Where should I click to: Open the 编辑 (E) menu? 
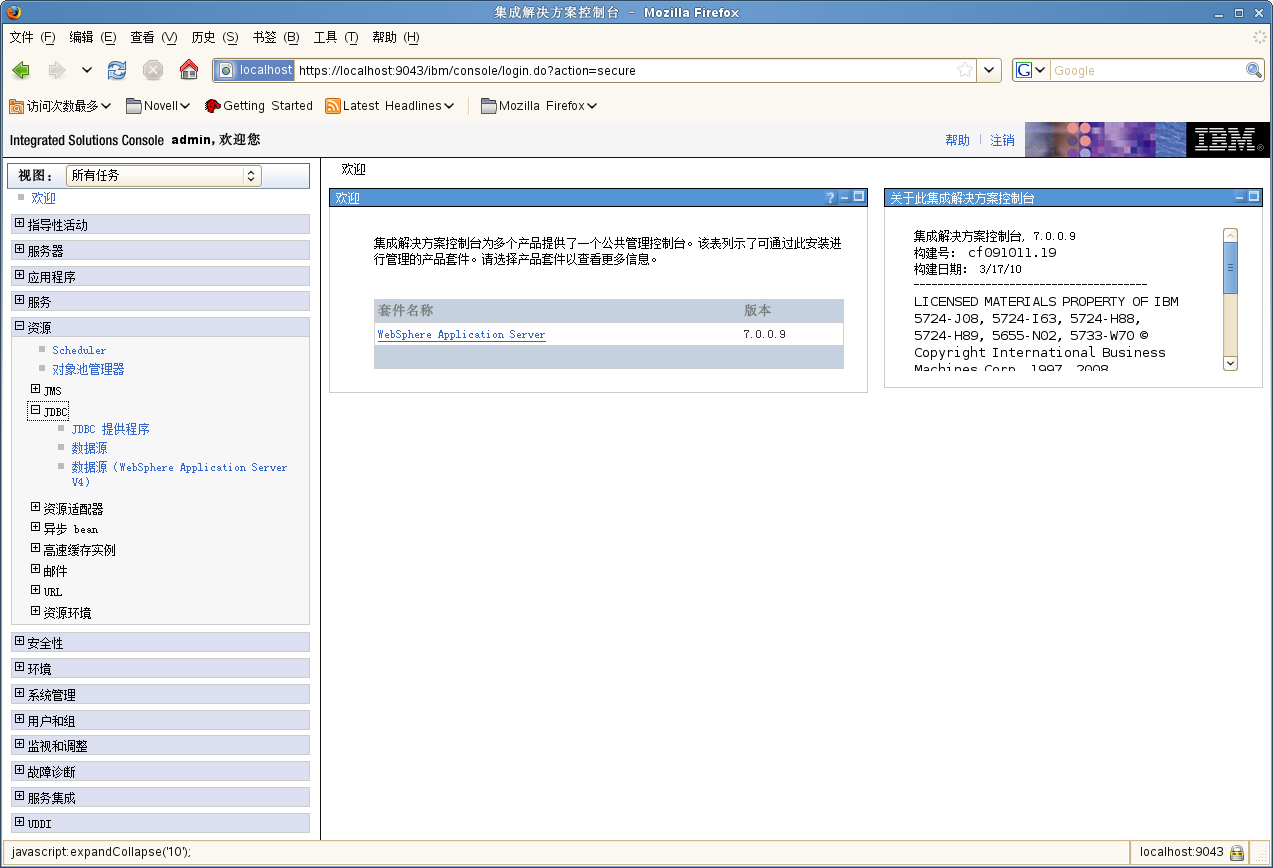coord(93,37)
